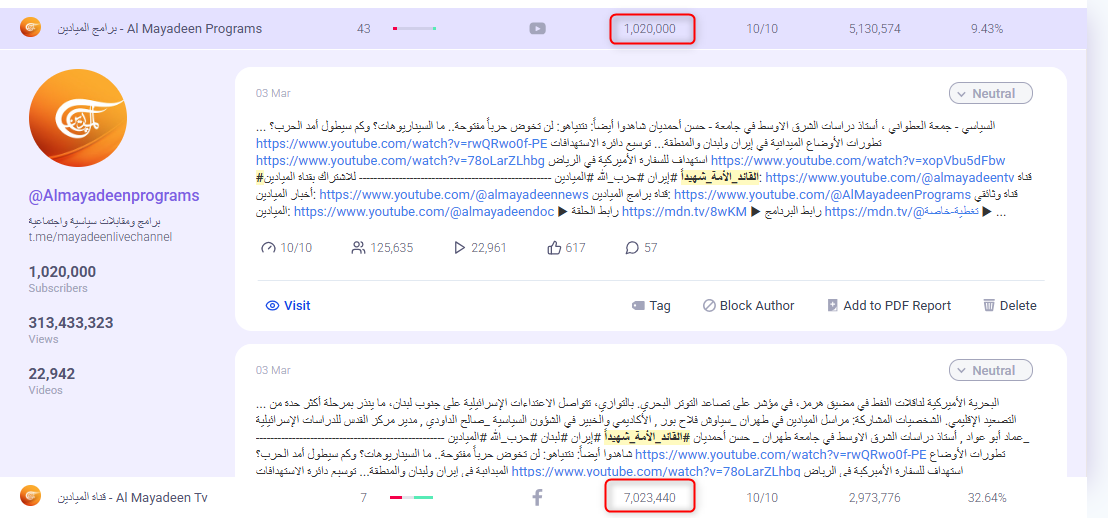
Task: Click the YouTube icon in Al Mayadeen Programs row
Action: [537, 29]
